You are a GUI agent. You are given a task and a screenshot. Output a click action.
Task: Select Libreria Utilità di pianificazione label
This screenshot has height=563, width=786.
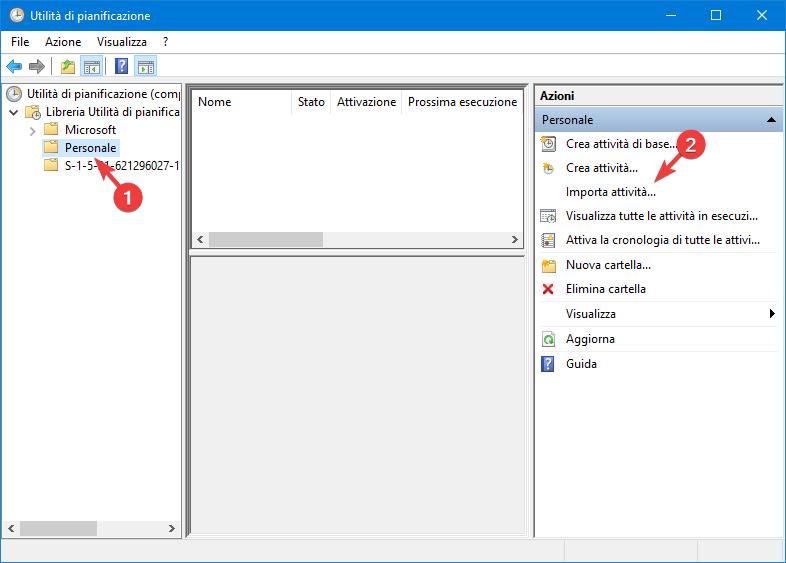click(113, 112)
